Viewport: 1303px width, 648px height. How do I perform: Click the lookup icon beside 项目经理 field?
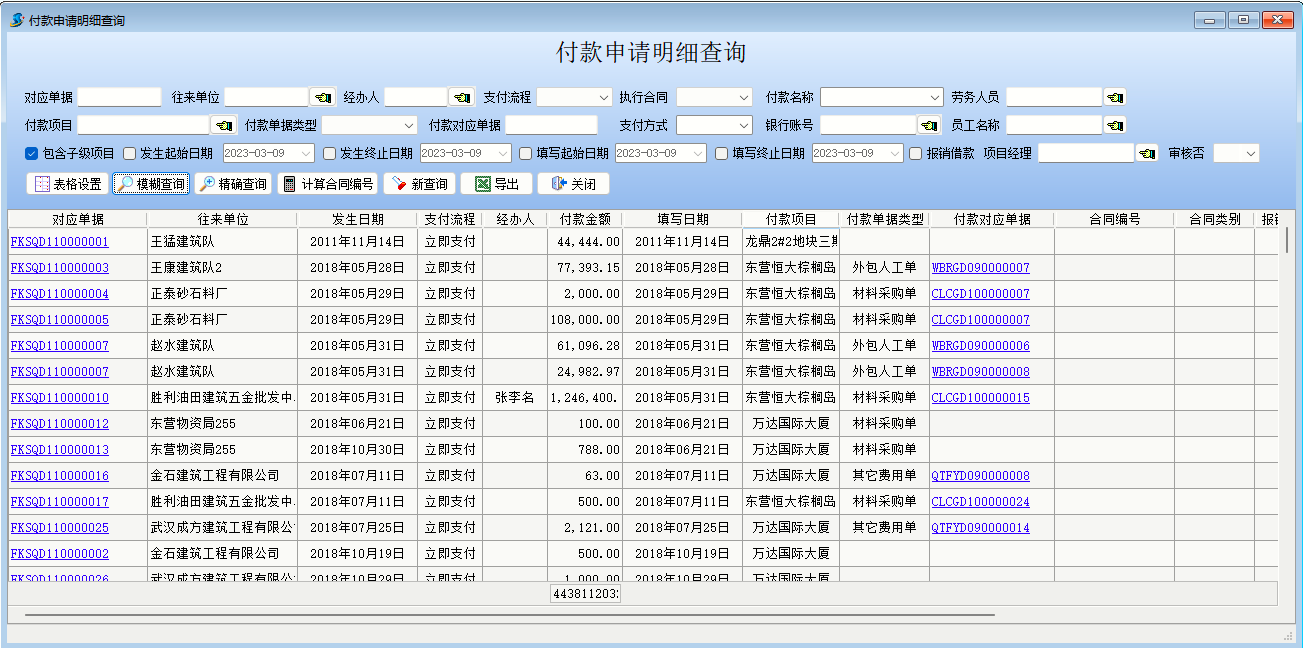1147,154
